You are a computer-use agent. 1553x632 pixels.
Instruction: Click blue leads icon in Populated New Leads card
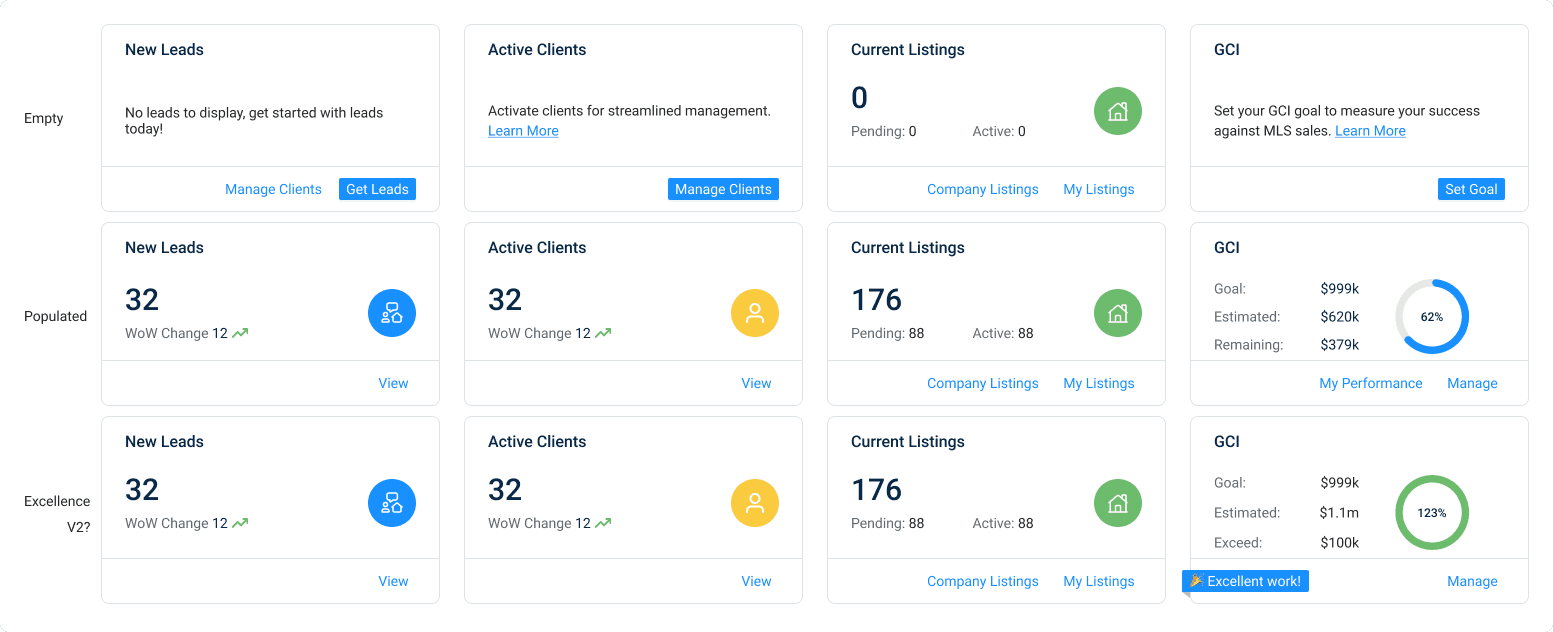click(392, 313)
